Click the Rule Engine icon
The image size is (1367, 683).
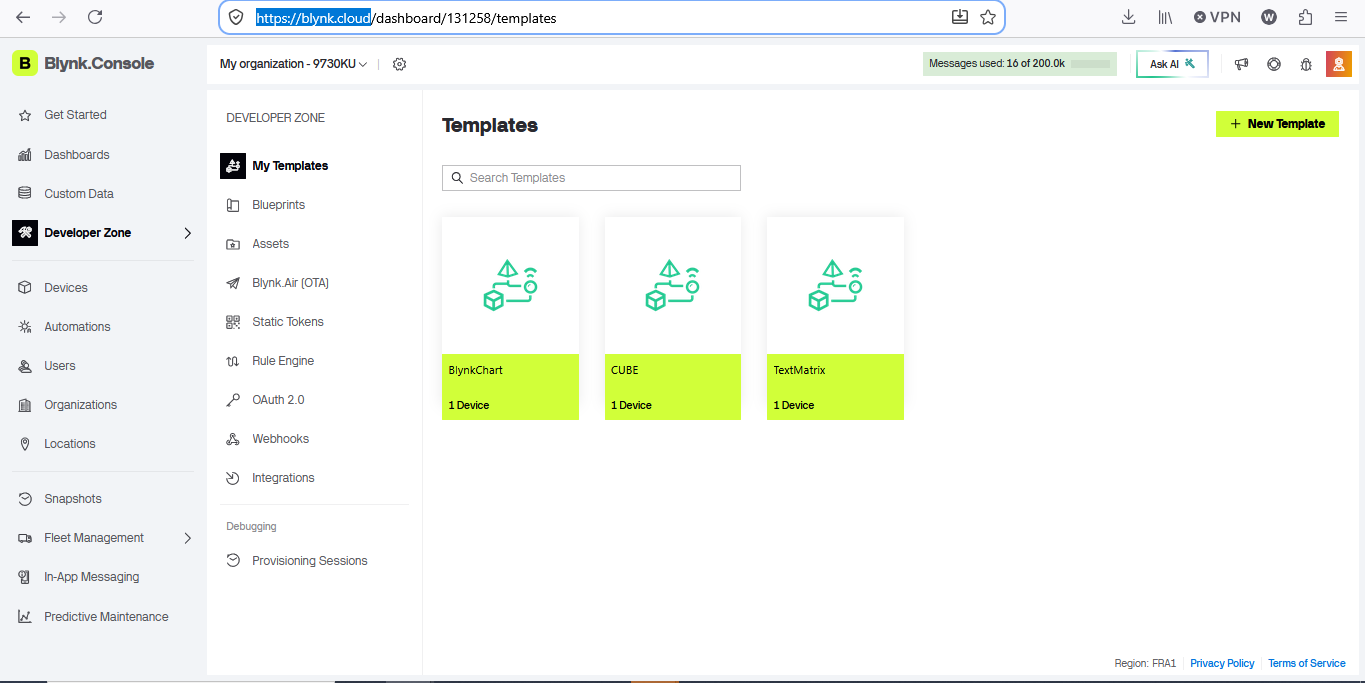click(x=233, y=361)
